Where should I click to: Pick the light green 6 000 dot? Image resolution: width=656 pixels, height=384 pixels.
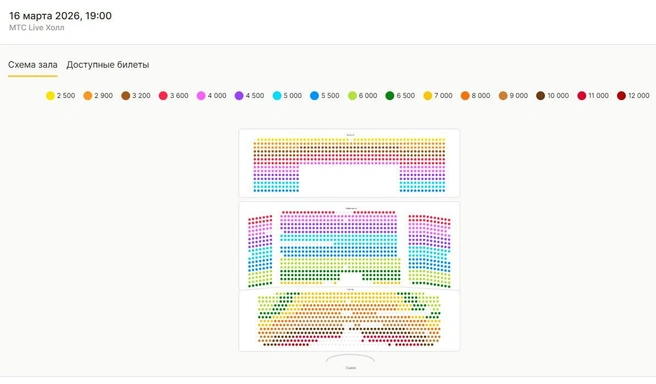coord(352,96)
